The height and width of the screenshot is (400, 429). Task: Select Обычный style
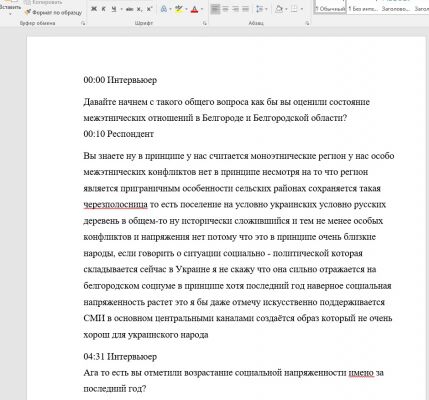(x=330, y=7)
